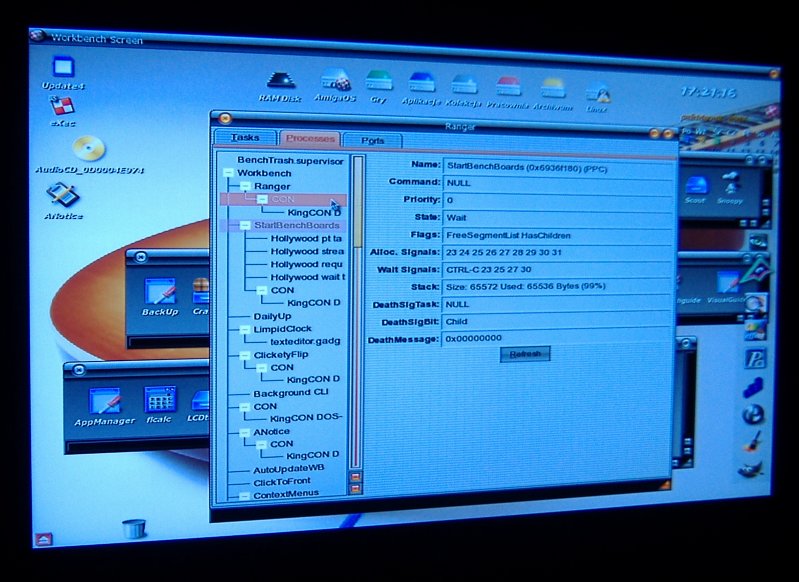Open the eXec desktop icon

coord(63,111)
